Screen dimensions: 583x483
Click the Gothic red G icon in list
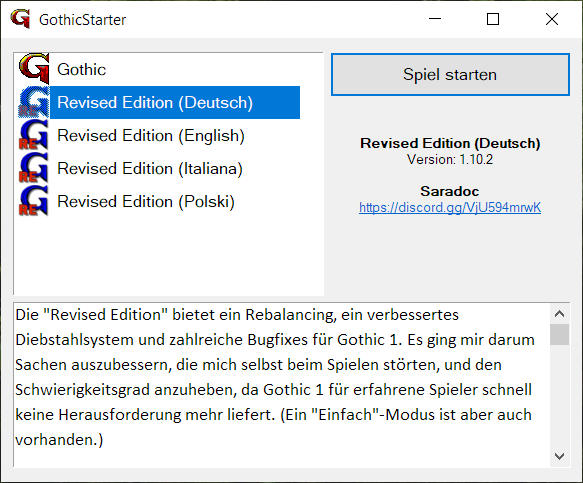point(34,68)
